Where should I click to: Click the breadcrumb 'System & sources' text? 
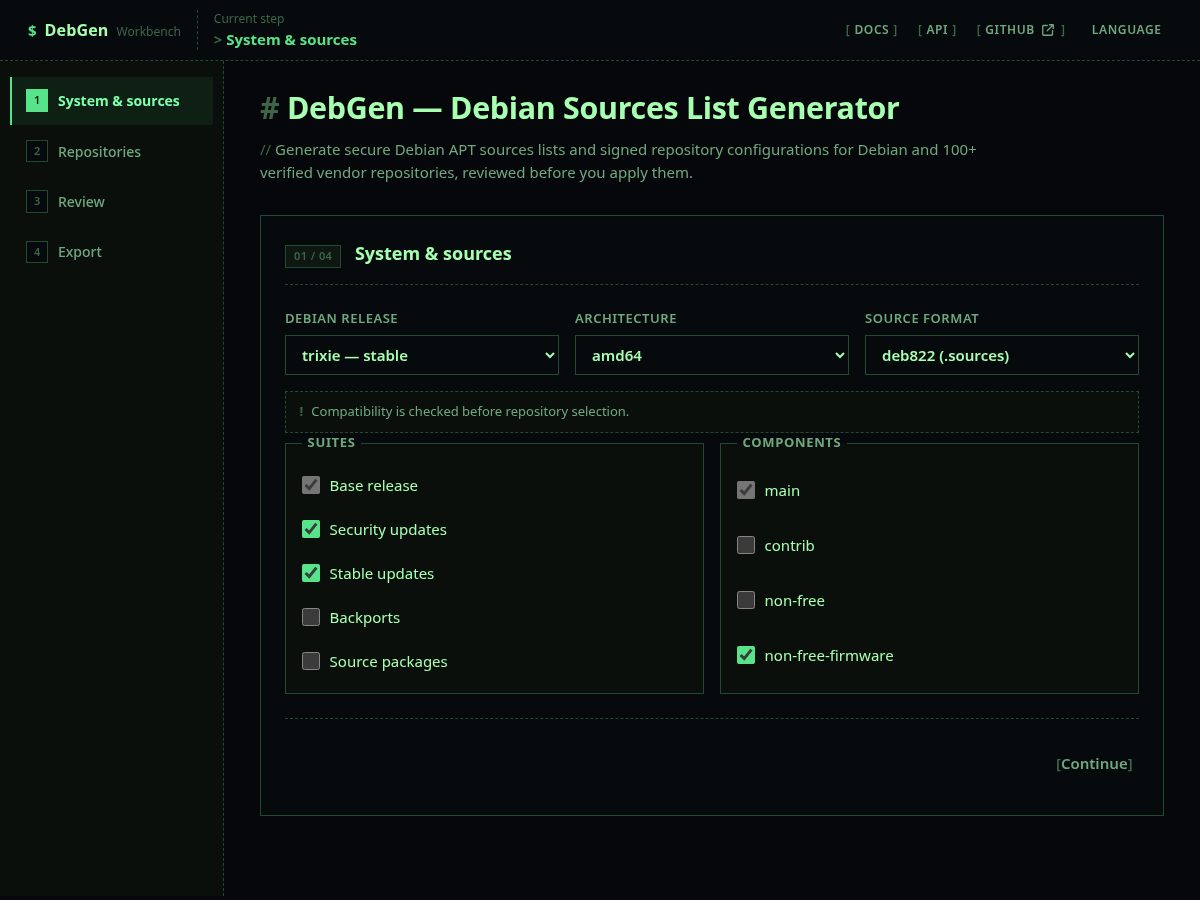coord(291,40)
